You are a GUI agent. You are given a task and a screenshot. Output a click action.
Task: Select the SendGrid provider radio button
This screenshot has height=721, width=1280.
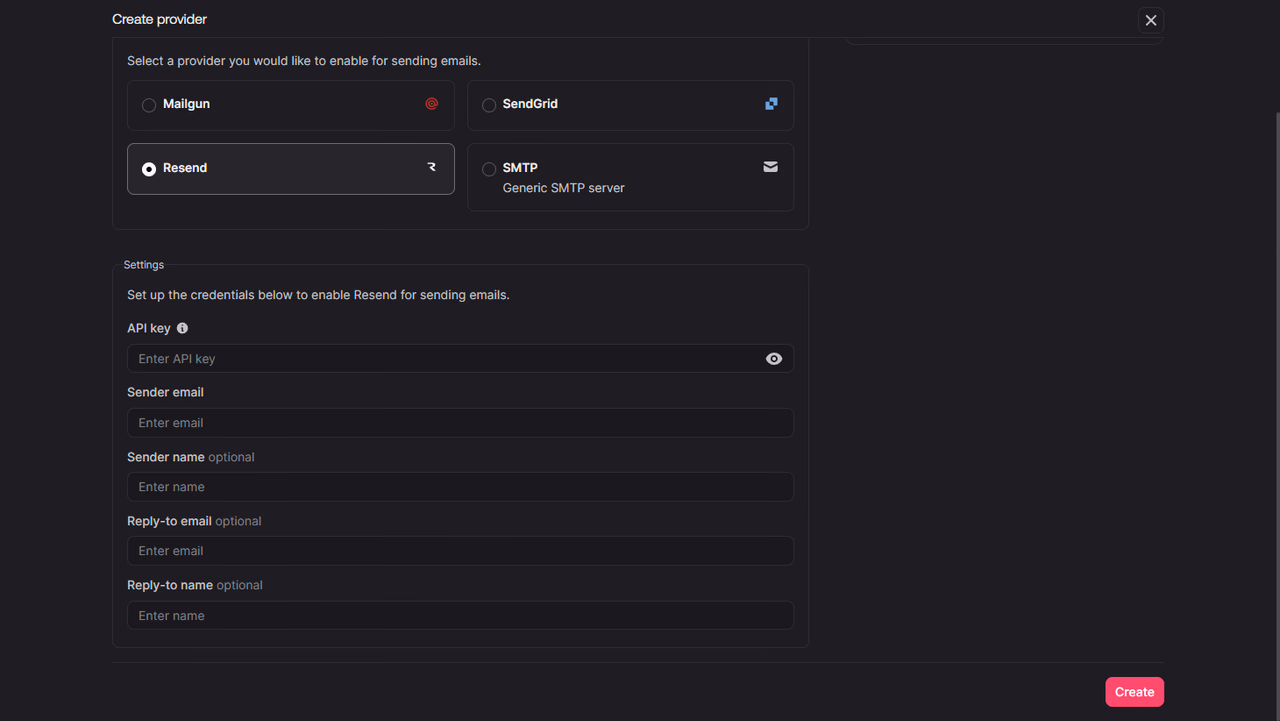(489, 105)
